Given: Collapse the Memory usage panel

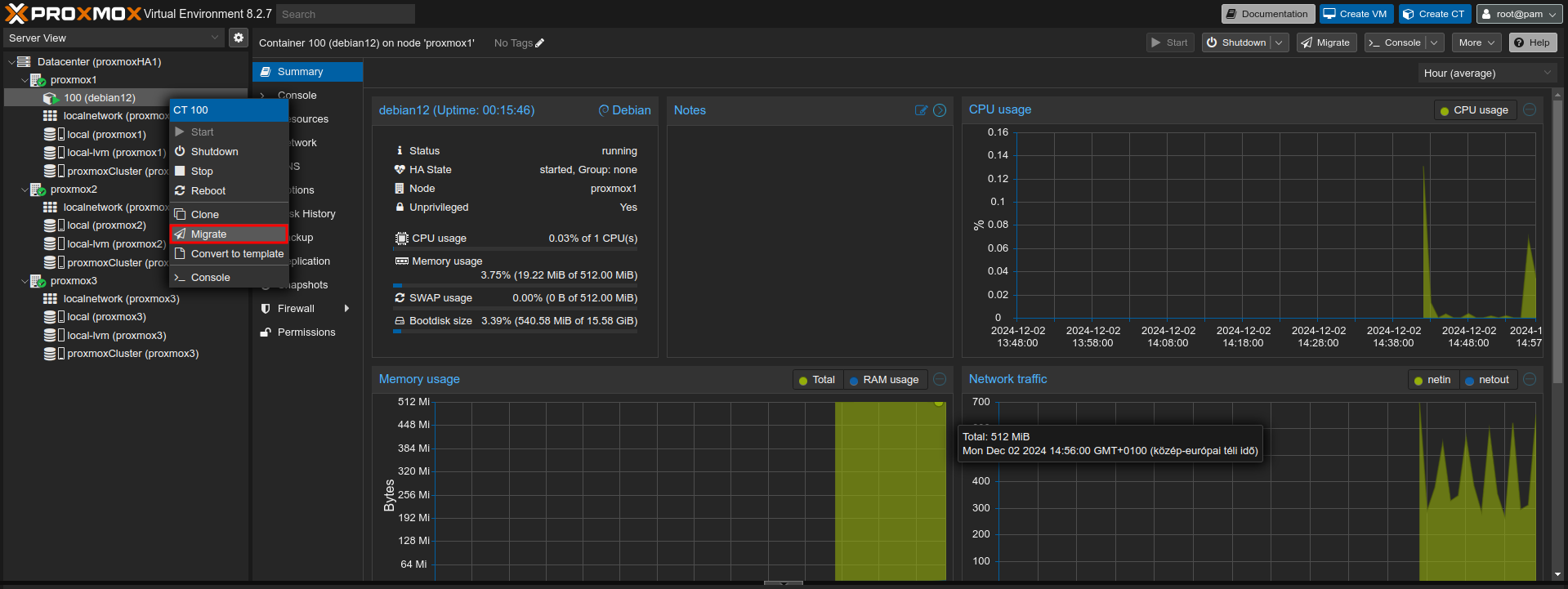Looking at the screenshot, I should [x=940, y=379].
